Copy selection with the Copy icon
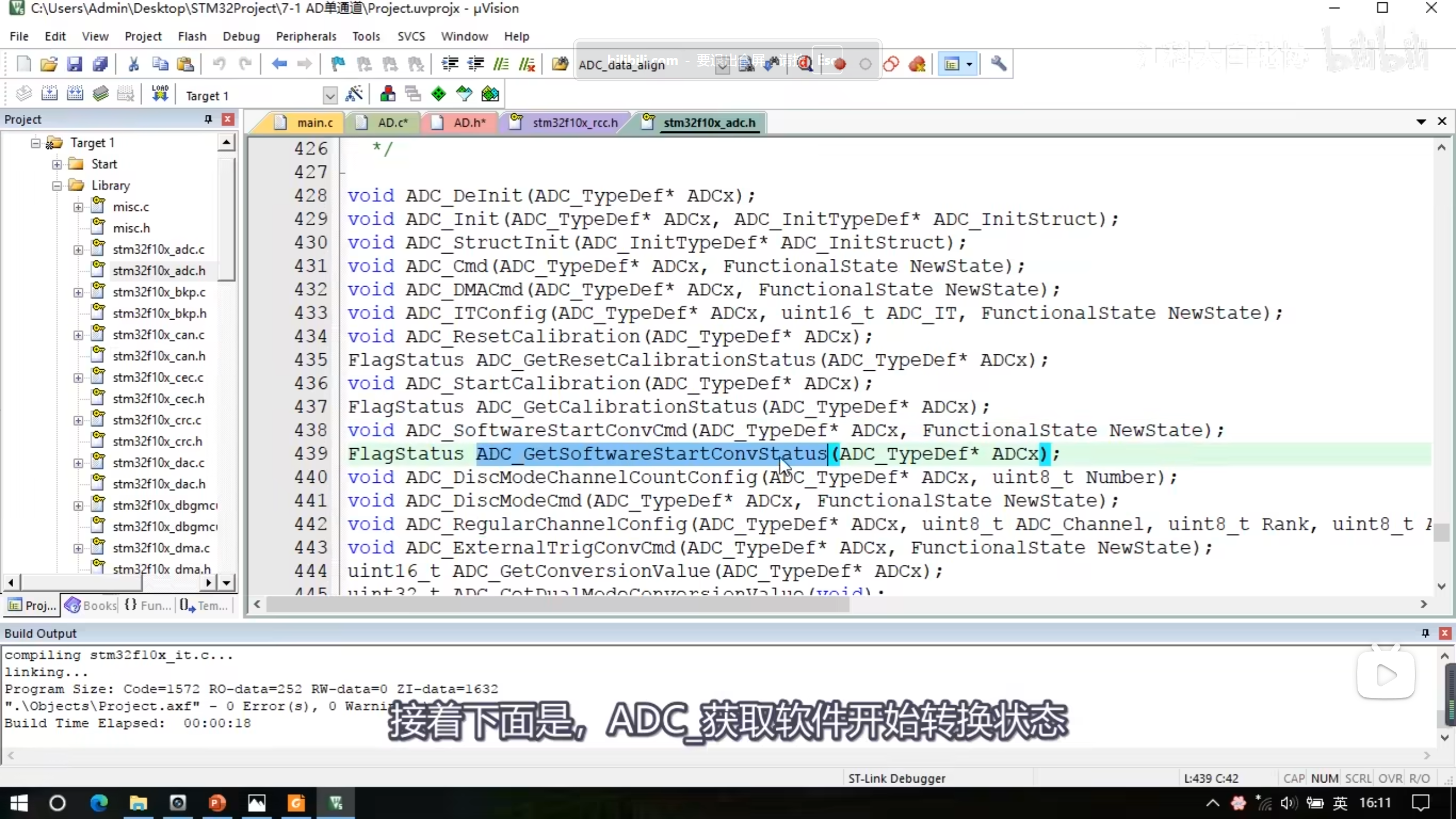The width and height of the screenshot is (1456, 819). (160, 64)
